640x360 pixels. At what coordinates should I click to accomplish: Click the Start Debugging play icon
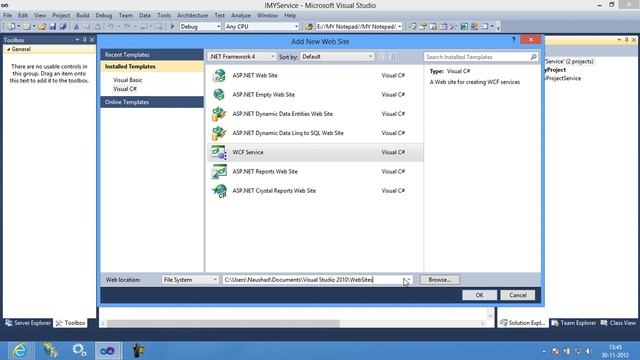pos(172,27)
